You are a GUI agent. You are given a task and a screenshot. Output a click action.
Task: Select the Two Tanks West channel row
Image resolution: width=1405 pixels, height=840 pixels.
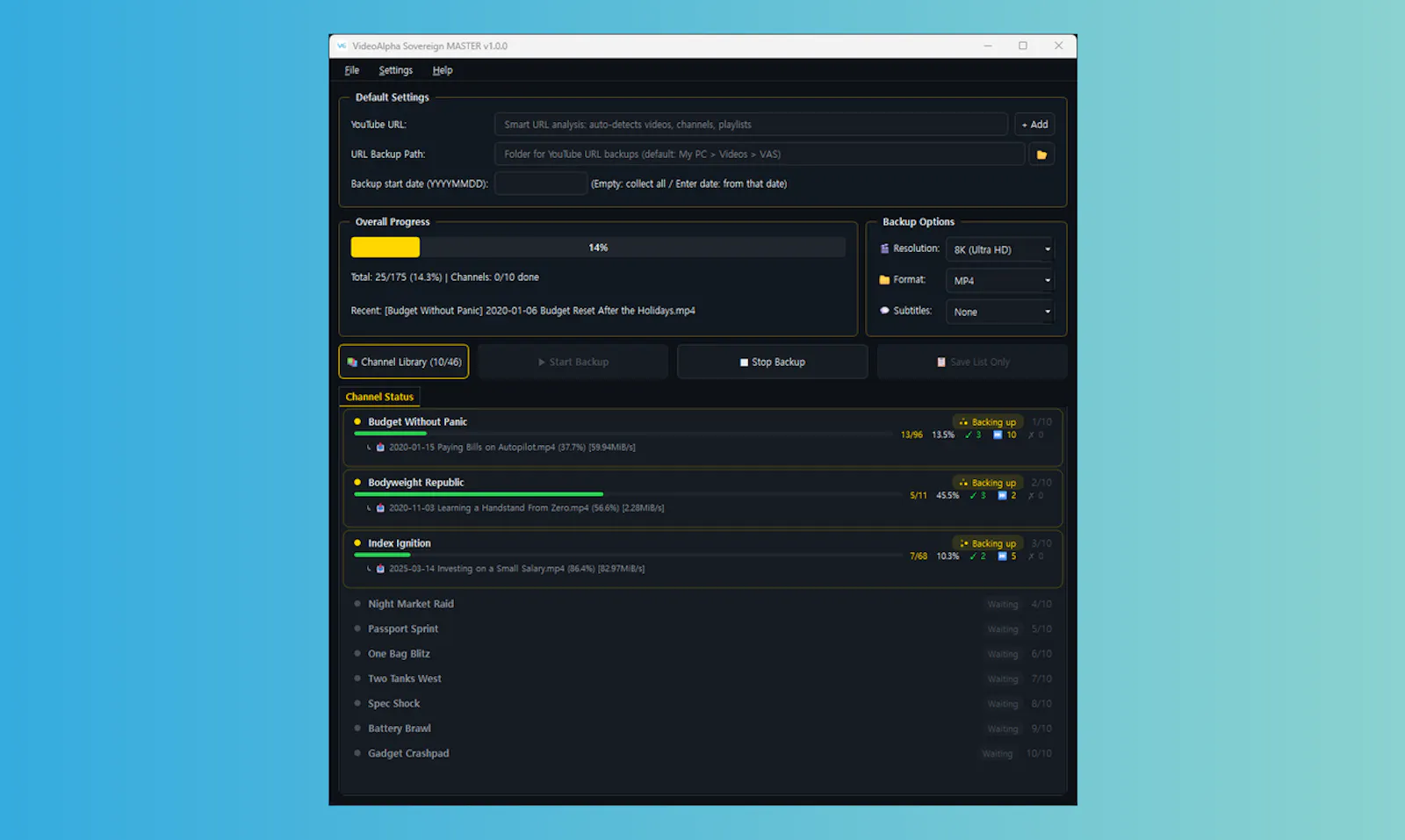[x=702, y=678]
